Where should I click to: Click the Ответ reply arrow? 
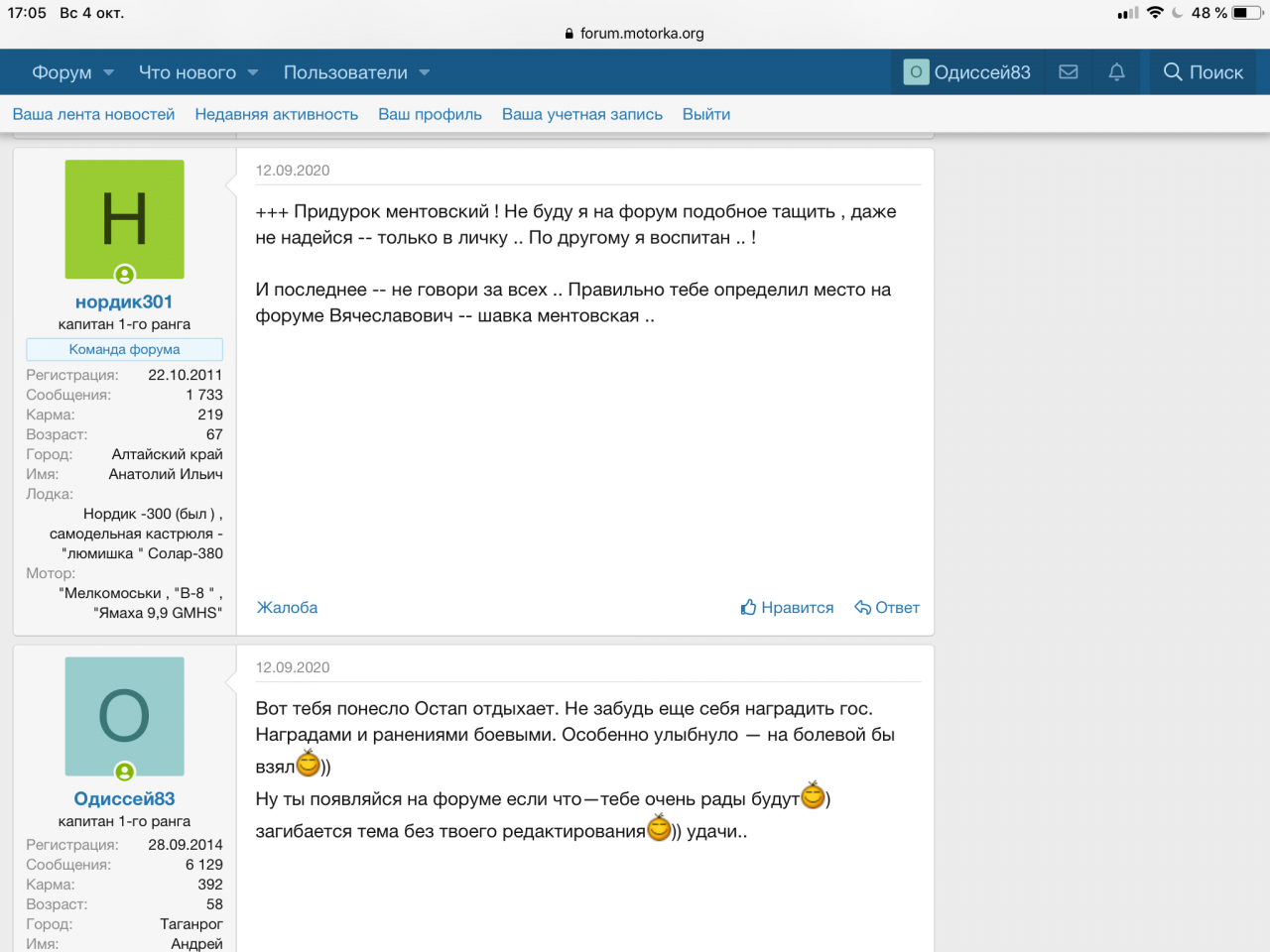coord(863,607)
